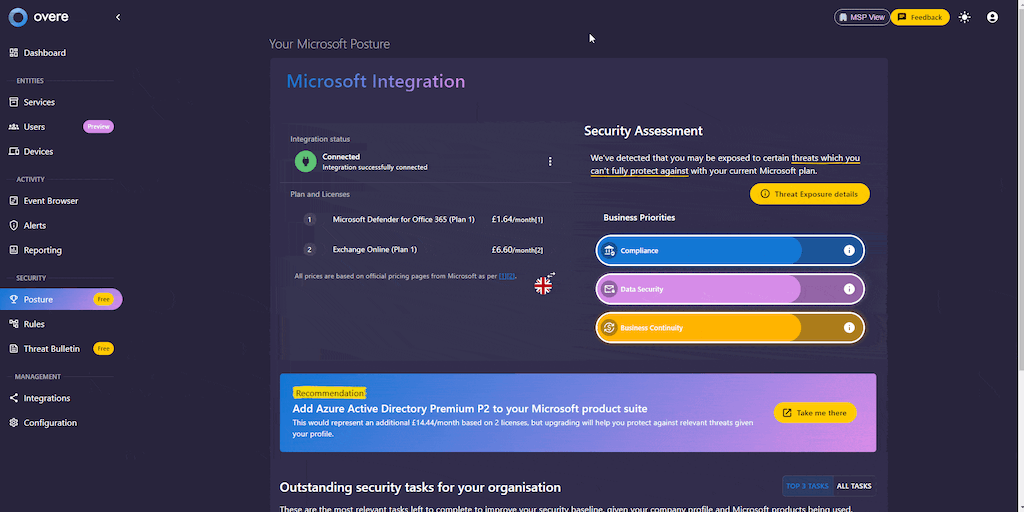Show info for the Data Security priority
This screenshot has height=512, width=1024.
point(849,289)
